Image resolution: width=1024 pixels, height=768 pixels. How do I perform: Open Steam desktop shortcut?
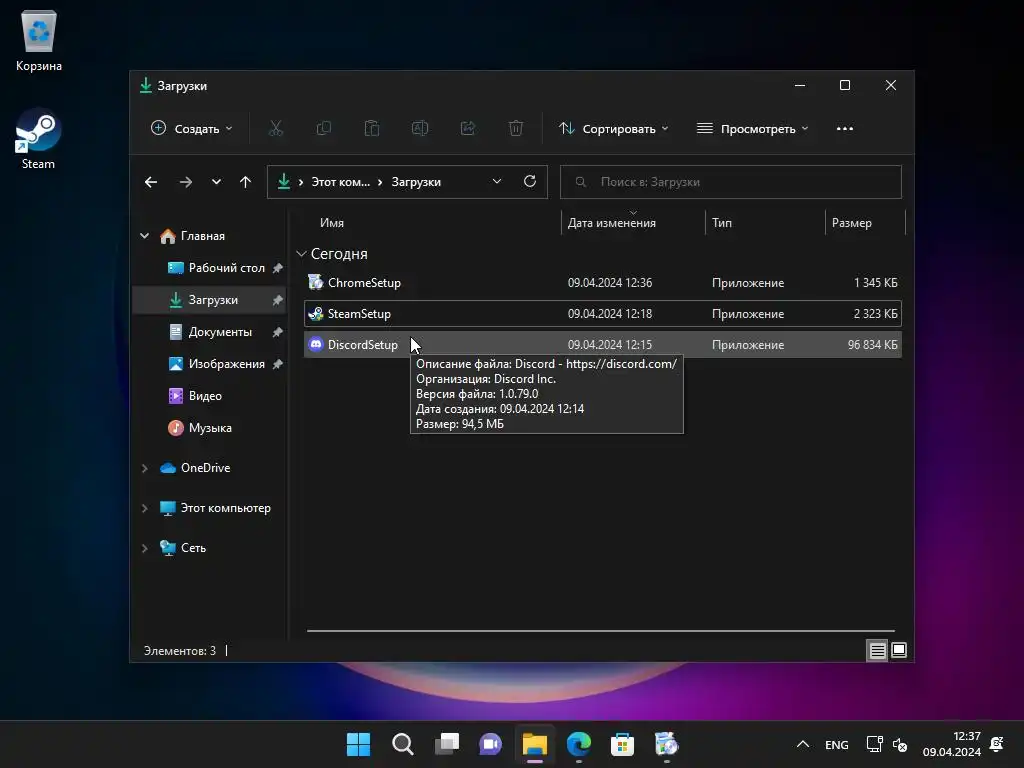(38, 139)
